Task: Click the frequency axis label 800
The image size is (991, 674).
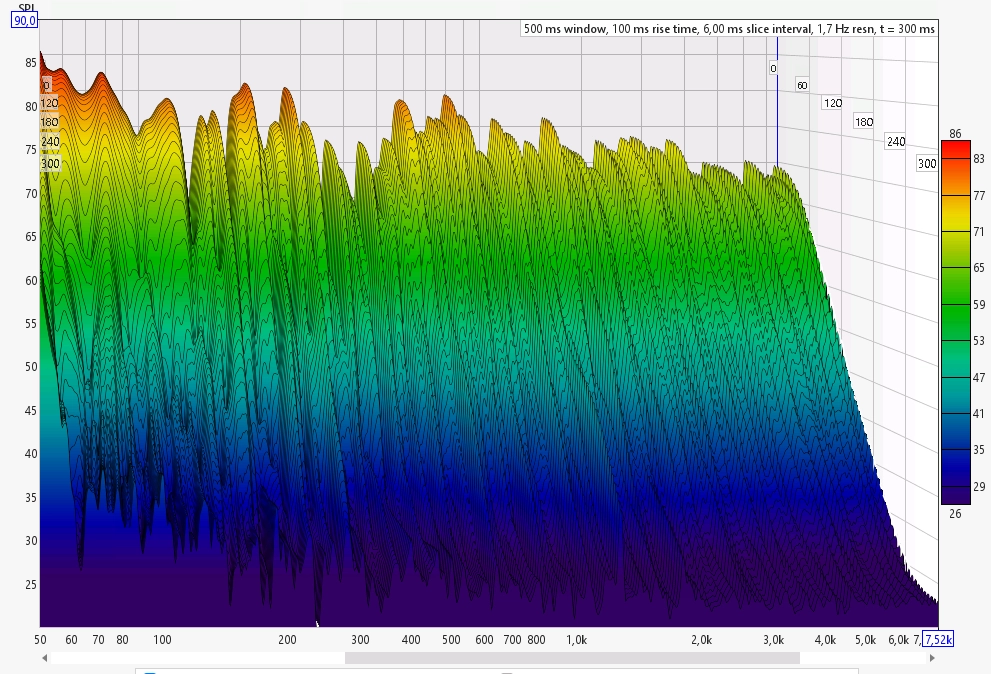Action: click(x=536, y=640)
